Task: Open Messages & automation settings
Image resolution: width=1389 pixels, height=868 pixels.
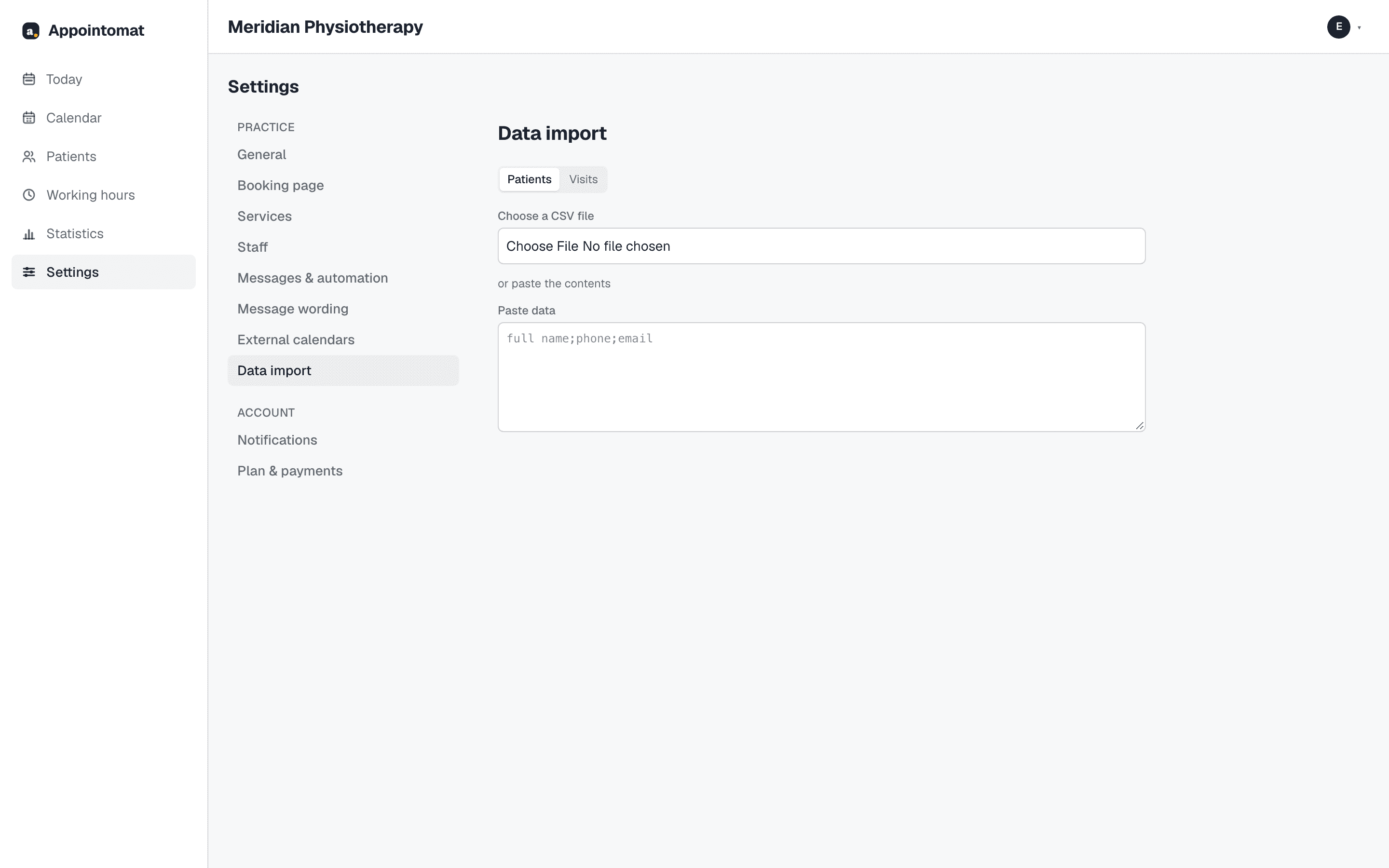Action: point(343,278)
